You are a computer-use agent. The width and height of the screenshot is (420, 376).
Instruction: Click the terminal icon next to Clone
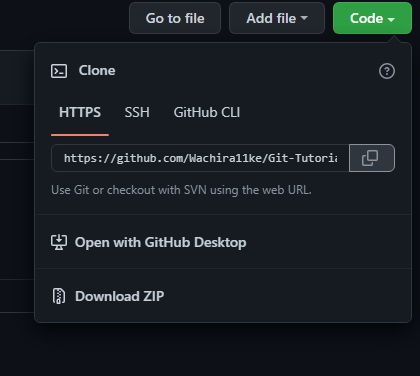tap(59, 71)
